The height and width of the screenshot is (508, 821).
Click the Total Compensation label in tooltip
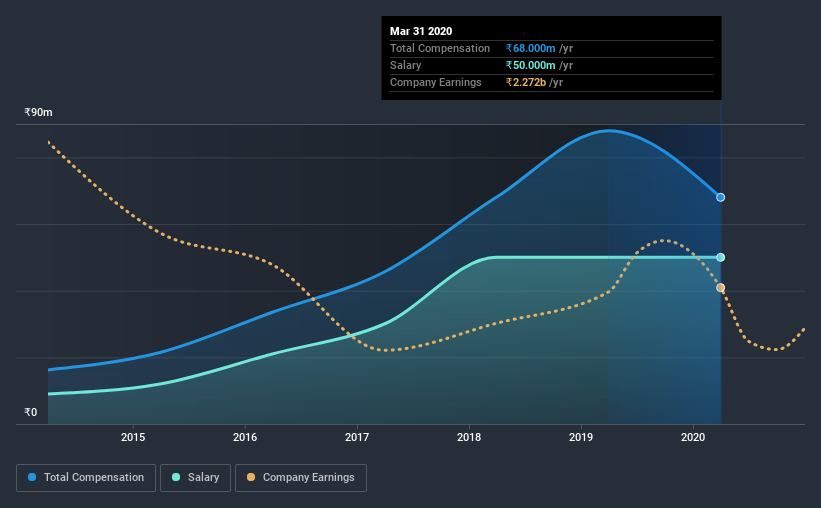click(440, 49)
